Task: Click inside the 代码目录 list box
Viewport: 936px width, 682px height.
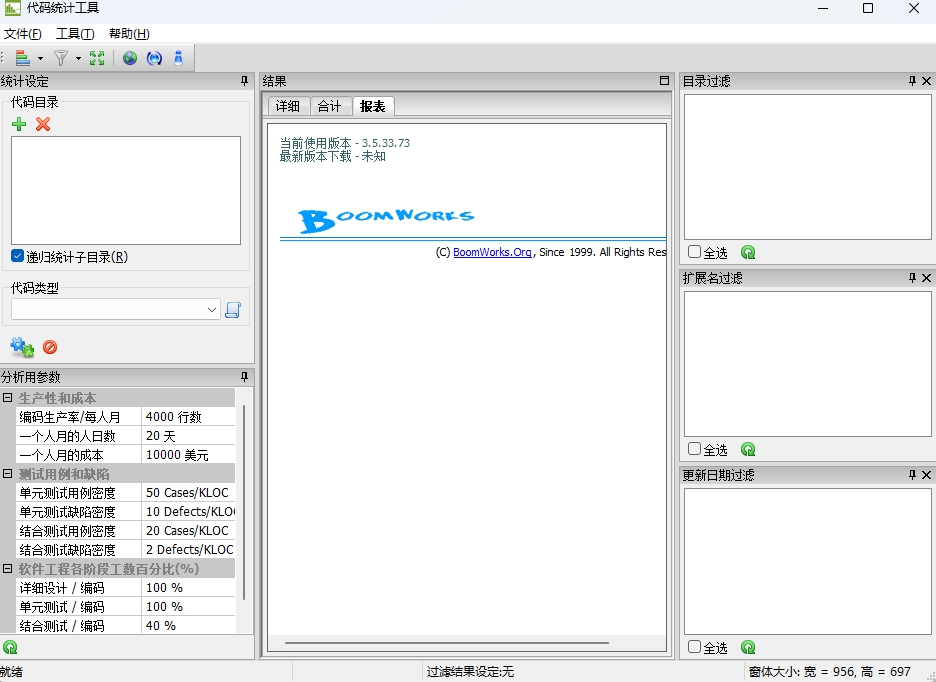Action: (x=126, y=190)
